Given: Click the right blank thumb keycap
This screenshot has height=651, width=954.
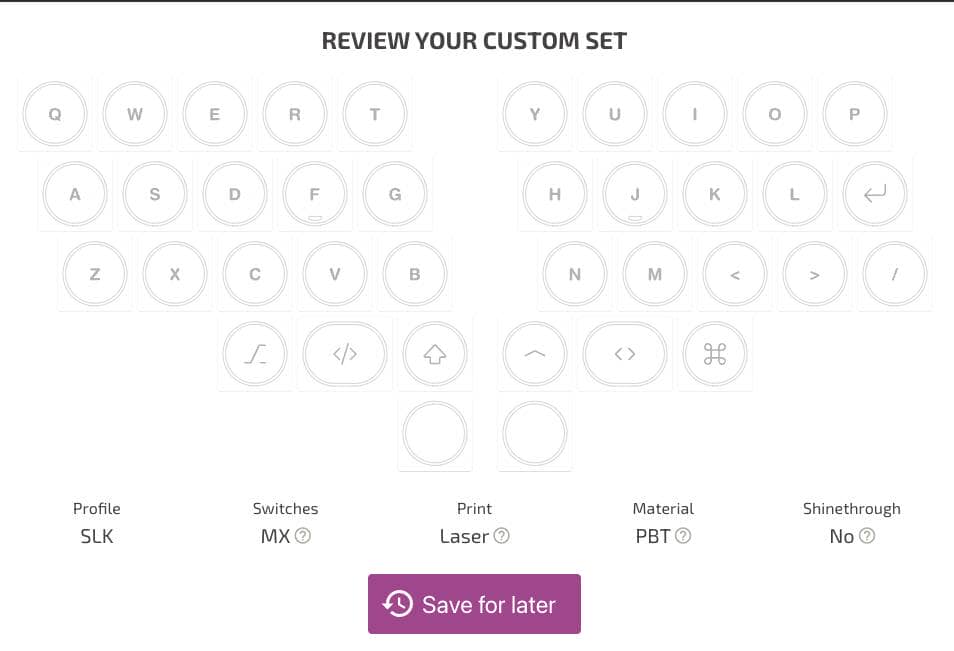Looking at the screenshot, I should pyautogui.click(x=535, y=434).
